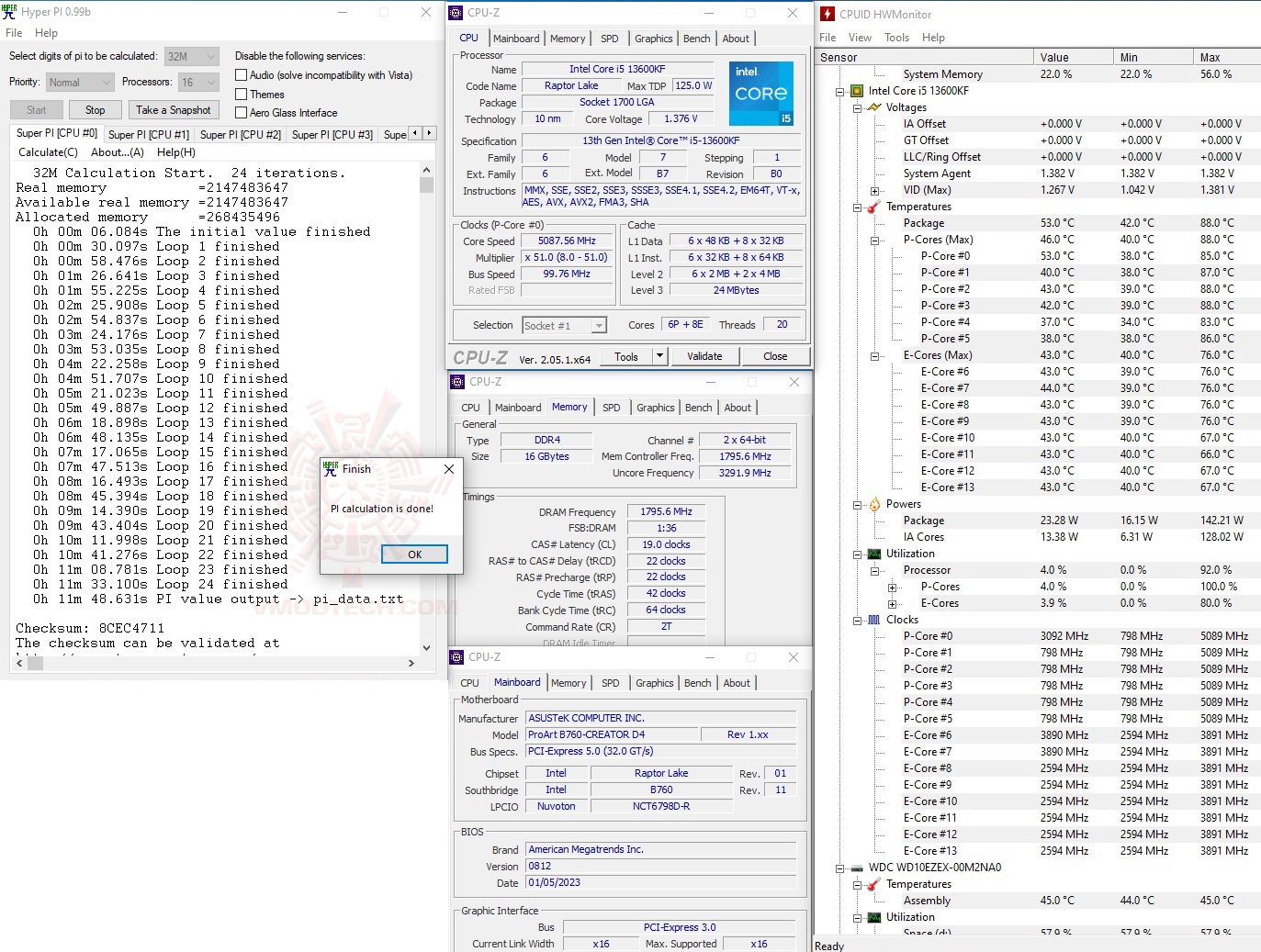Click the thermometer icon under the WDC drive
Image resolution: width=1261 pixels, height=952 pixels.
coord(874,884)
